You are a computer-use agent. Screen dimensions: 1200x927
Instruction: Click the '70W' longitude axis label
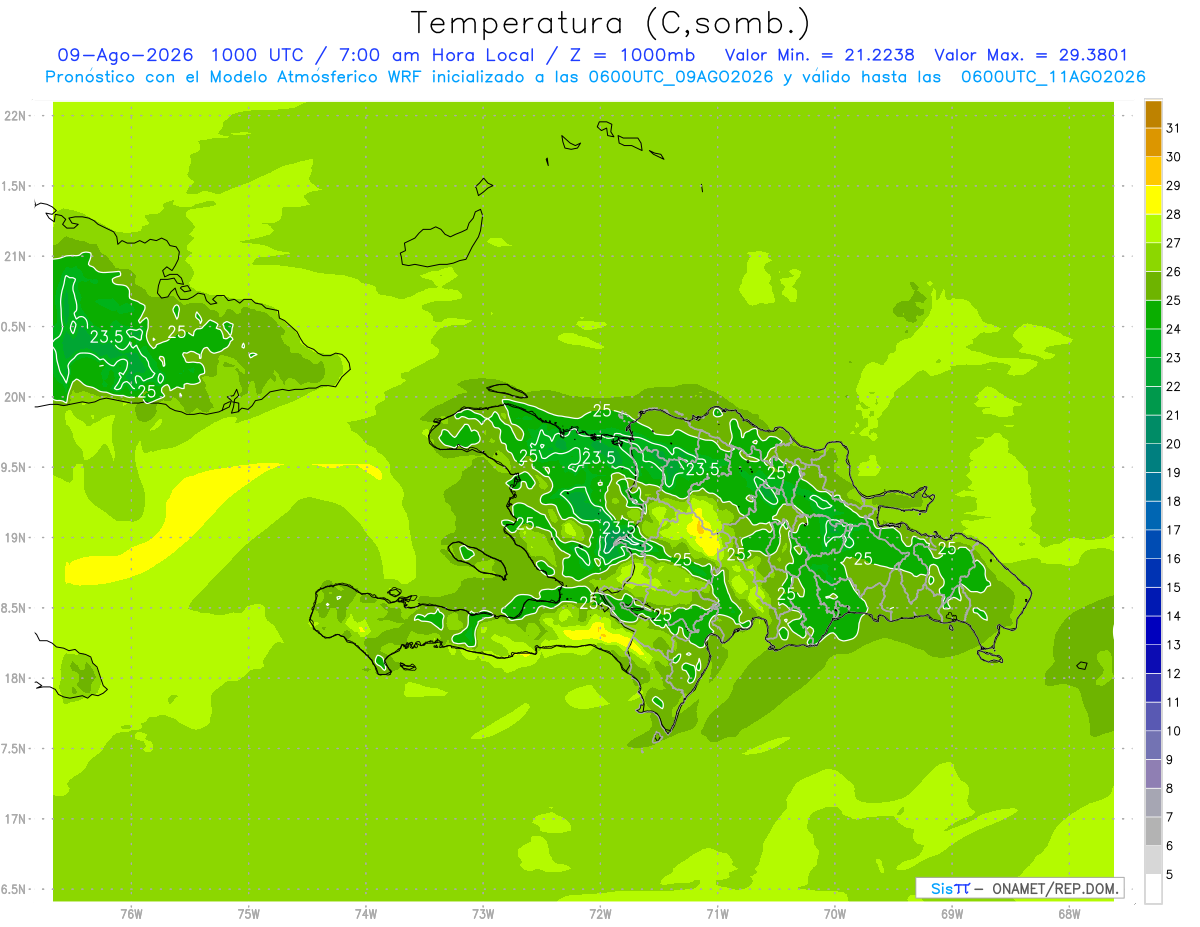pyautogui.click(x=835, y=914)
